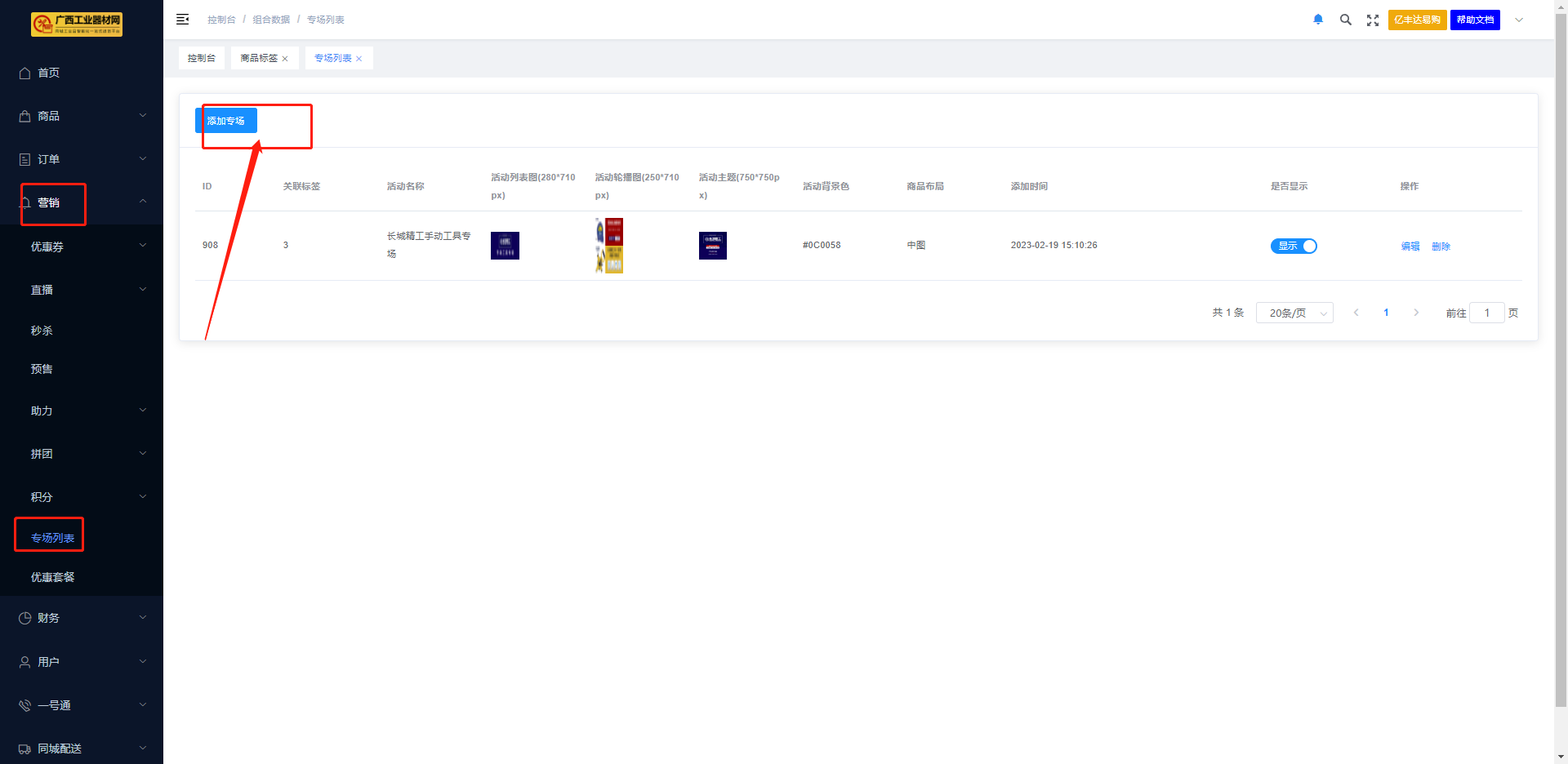
Task: Select 专场列表 in the sidebar
Action: [52, 538]
